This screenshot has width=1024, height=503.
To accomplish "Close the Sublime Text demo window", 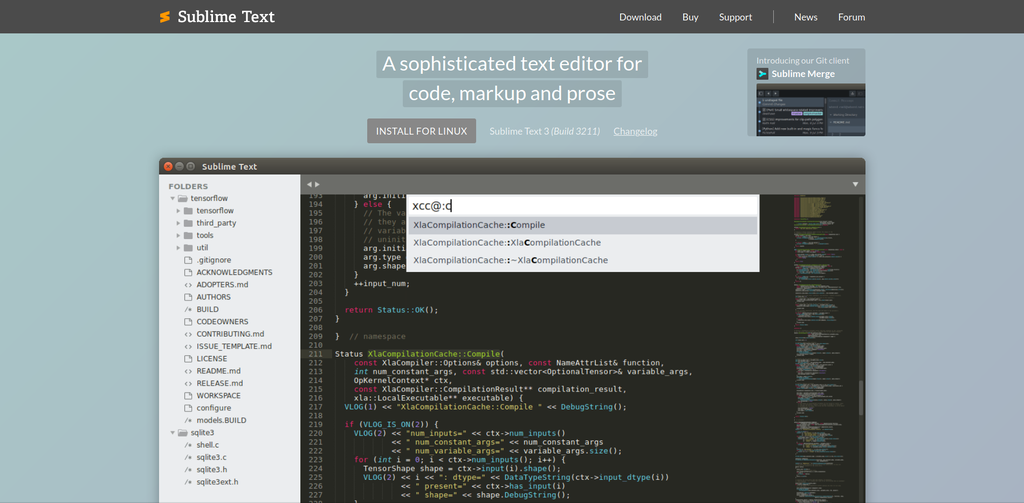I will 168,167.
